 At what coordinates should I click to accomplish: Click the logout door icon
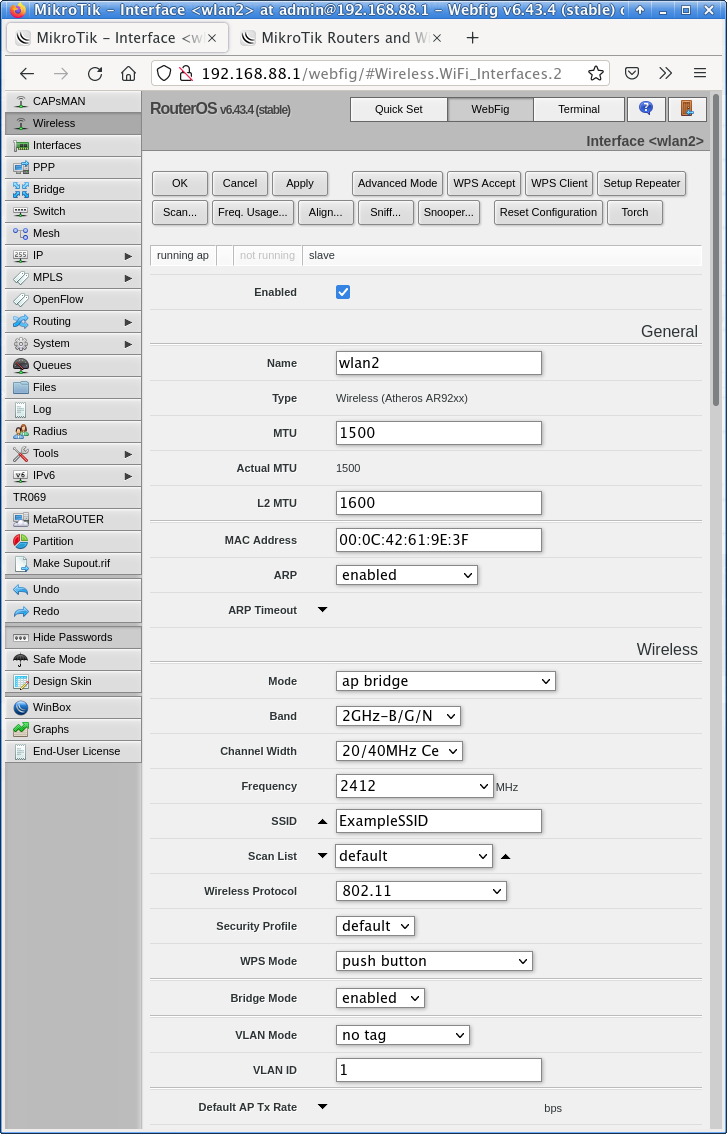coord(687,109)
